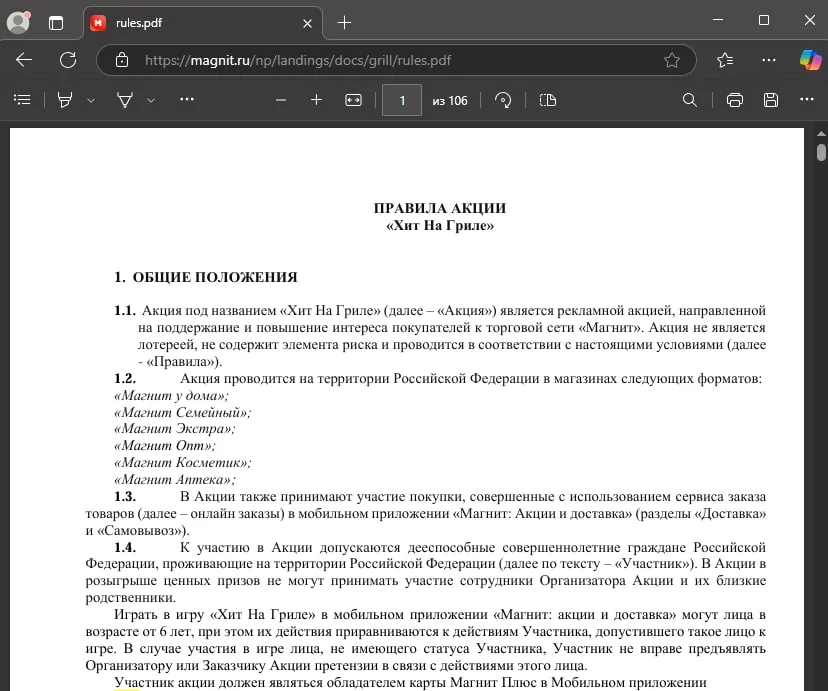This screenshot has height=691, width=828.
Task: Switch the page view layout
Action: (548, 100)
